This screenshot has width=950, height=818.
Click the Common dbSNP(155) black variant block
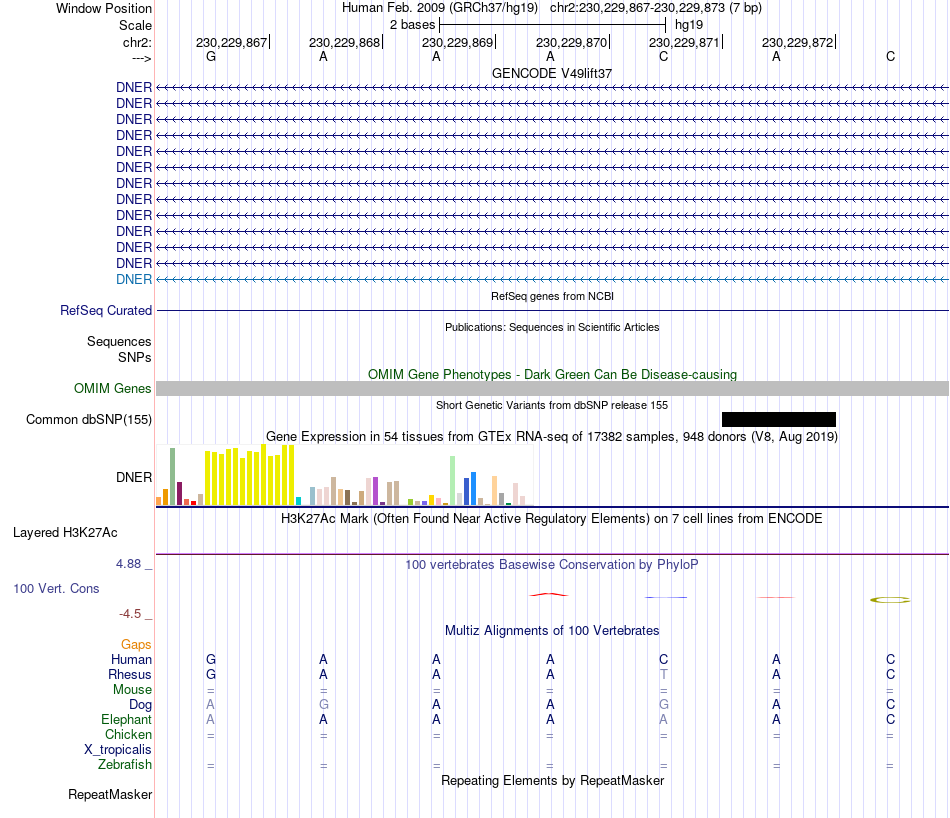779,419
